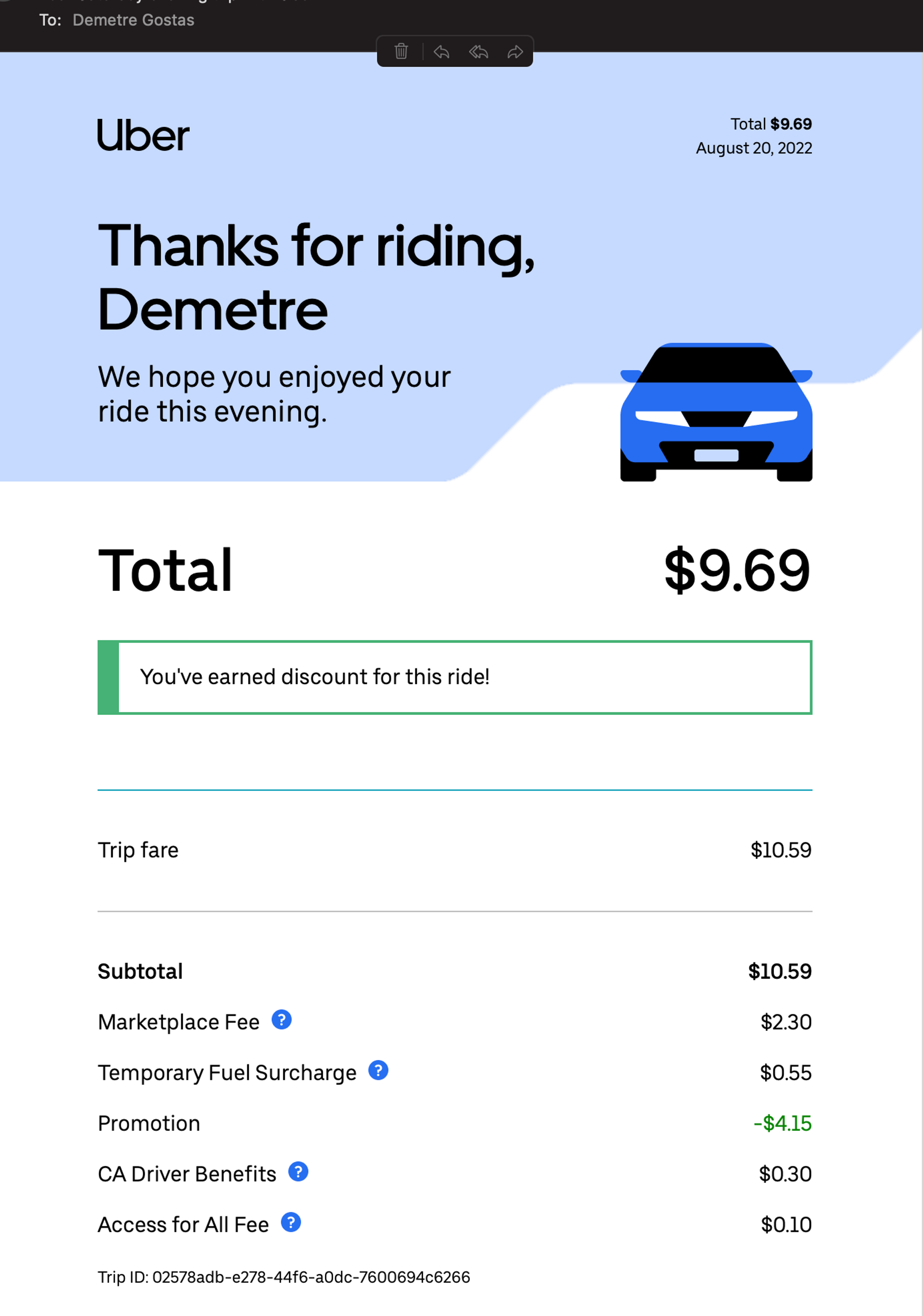923x1316 pixels.
Task: Click the header Total $9.69 text
Action: (771, 124)
